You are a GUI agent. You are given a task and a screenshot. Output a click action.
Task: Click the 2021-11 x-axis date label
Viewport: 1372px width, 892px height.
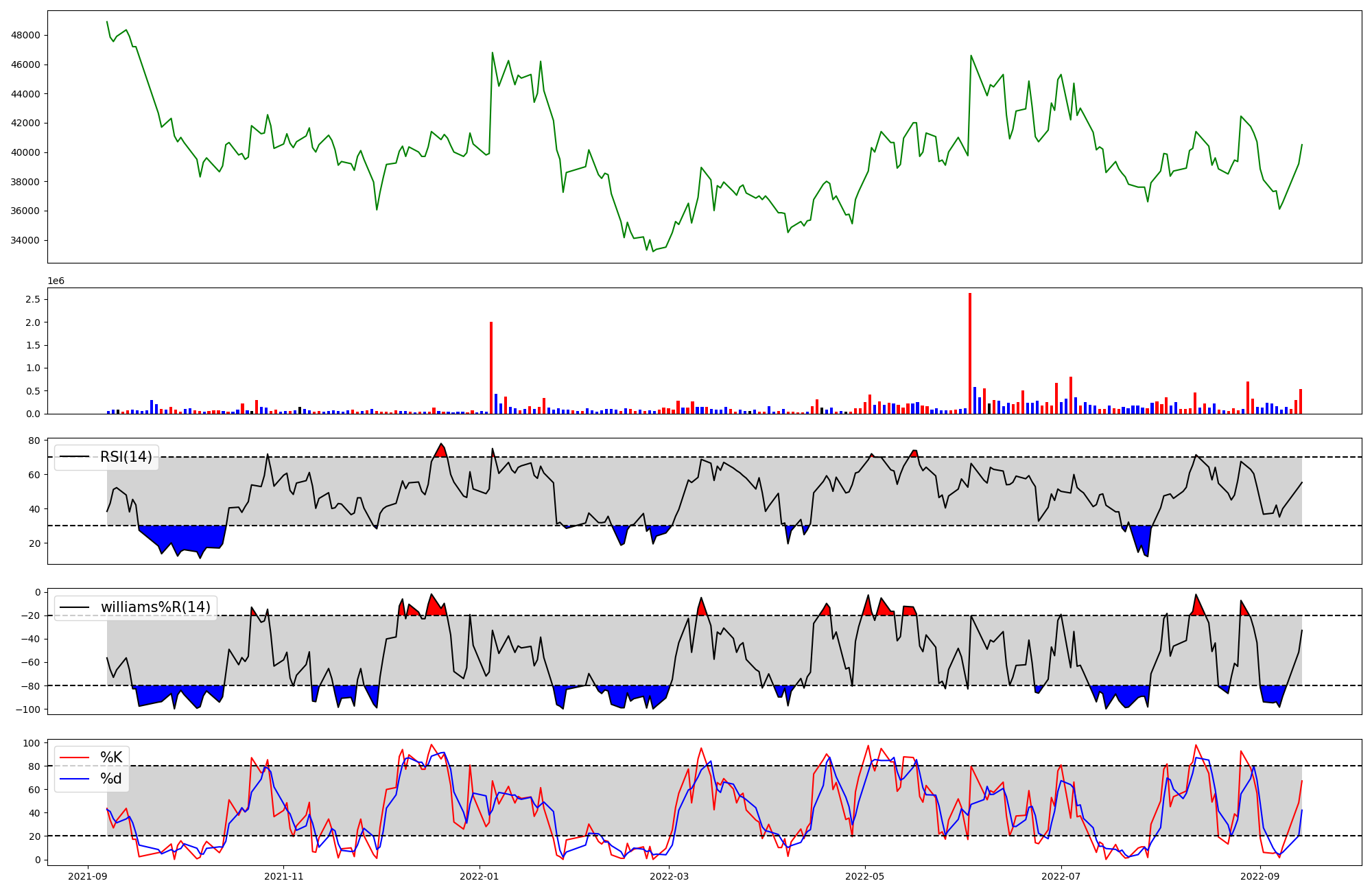pyautogui.click(x=283, y=876)
